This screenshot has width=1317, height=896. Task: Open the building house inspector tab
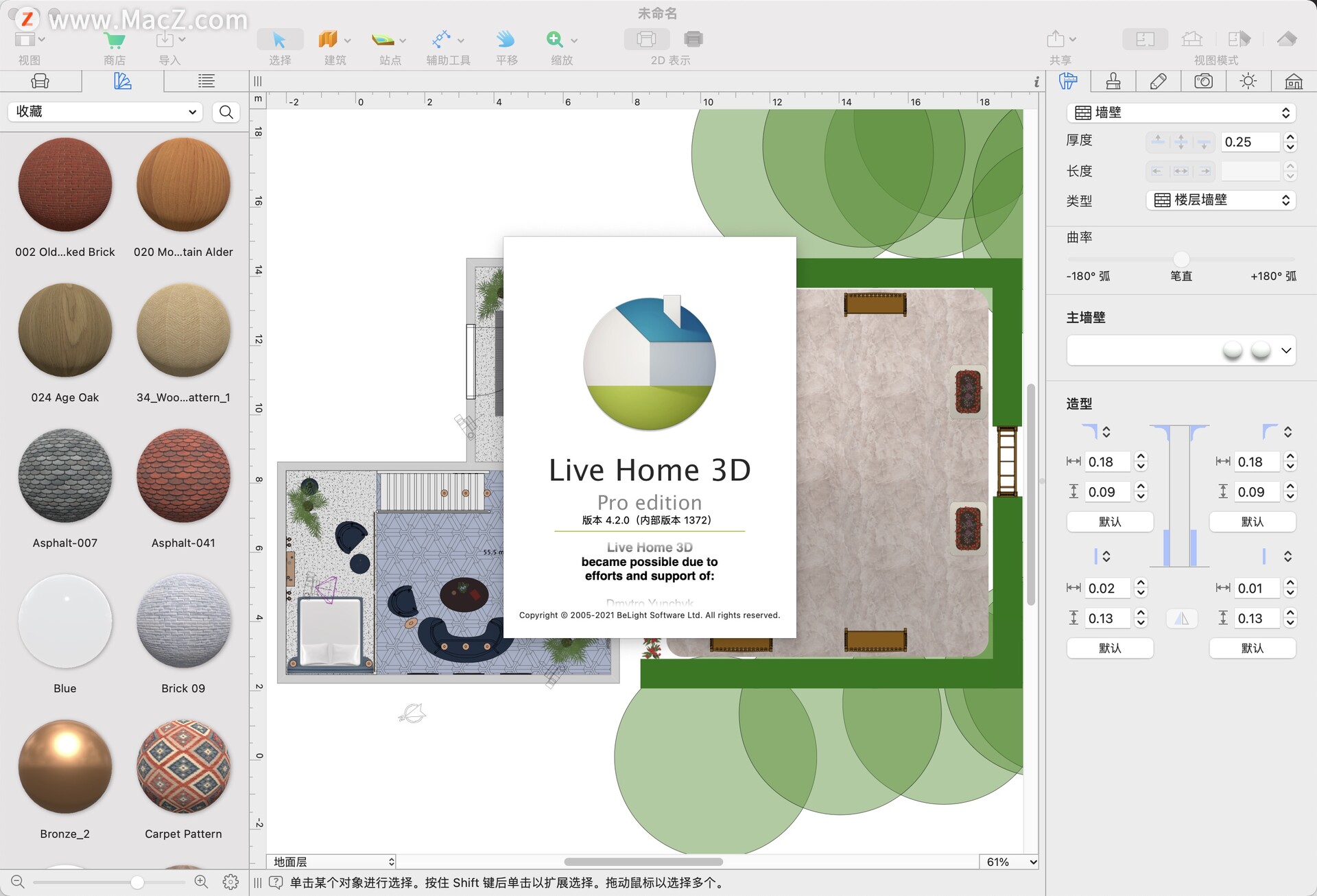tap(1294, 81)
